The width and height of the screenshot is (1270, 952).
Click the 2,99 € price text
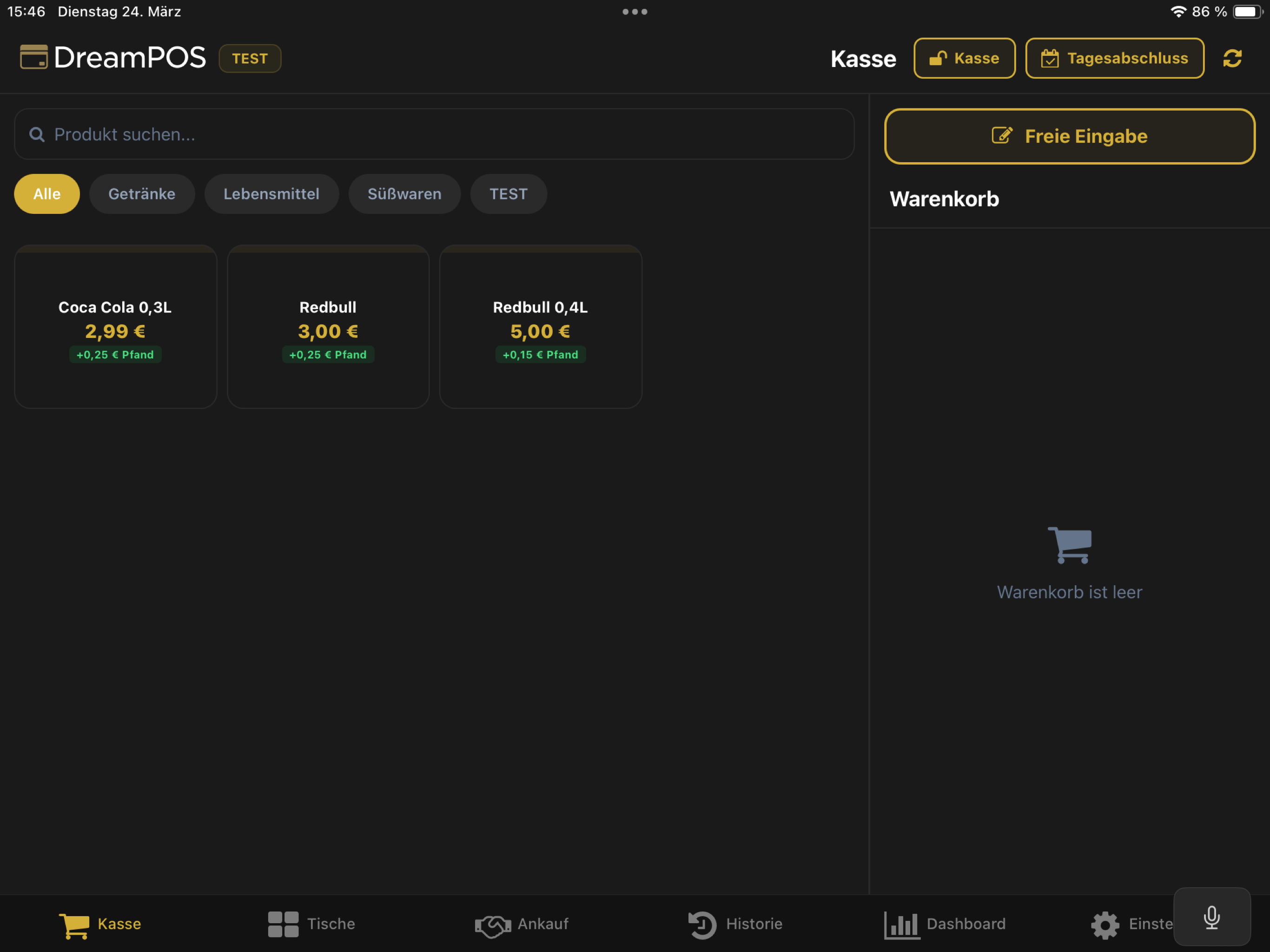pos(115,331)
